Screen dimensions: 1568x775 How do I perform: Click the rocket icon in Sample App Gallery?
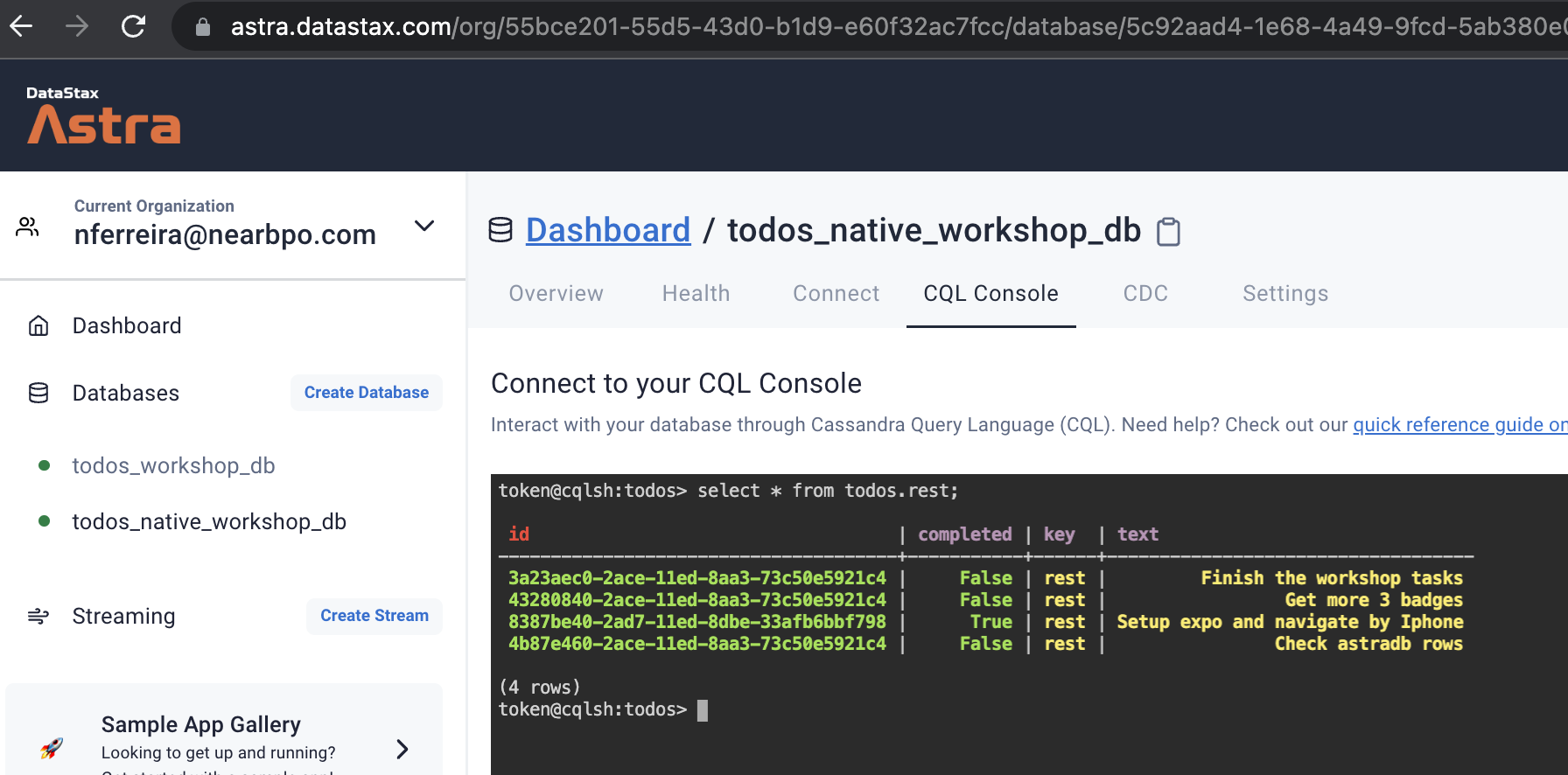52,748
